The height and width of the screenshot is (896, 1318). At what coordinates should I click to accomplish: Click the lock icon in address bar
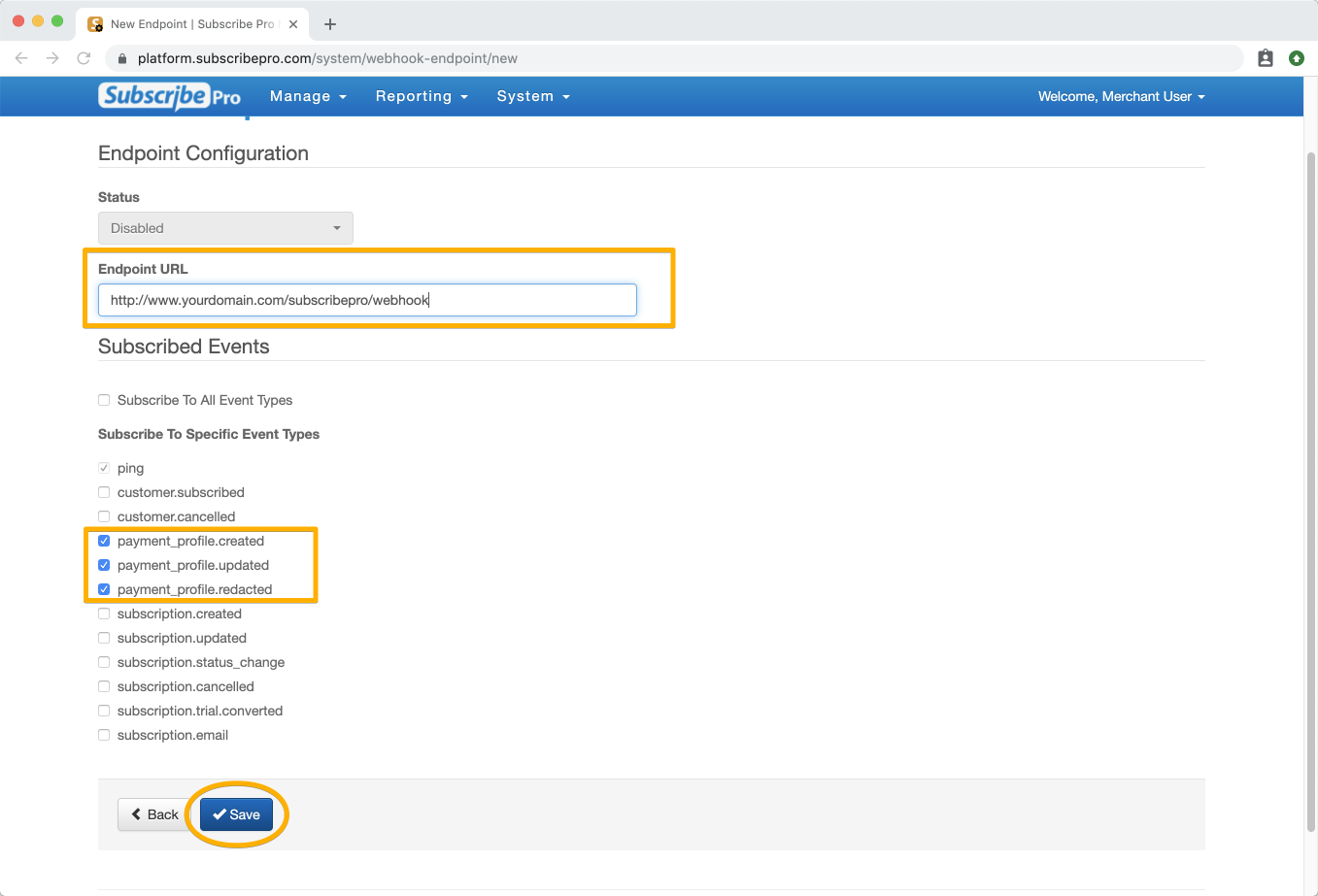(x=122, y=58)
